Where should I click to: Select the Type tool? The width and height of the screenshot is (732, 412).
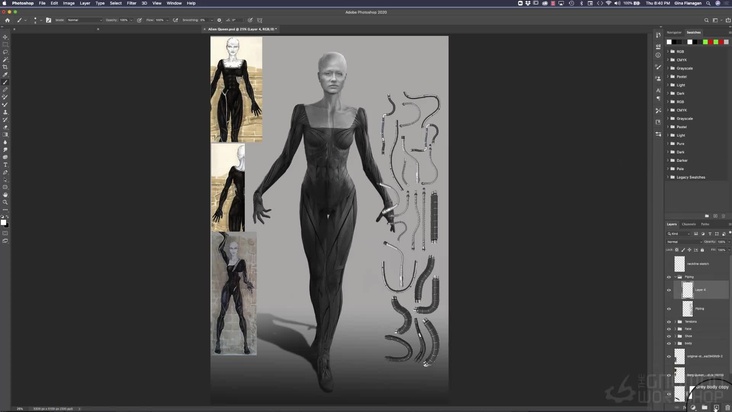click(5, 165)
